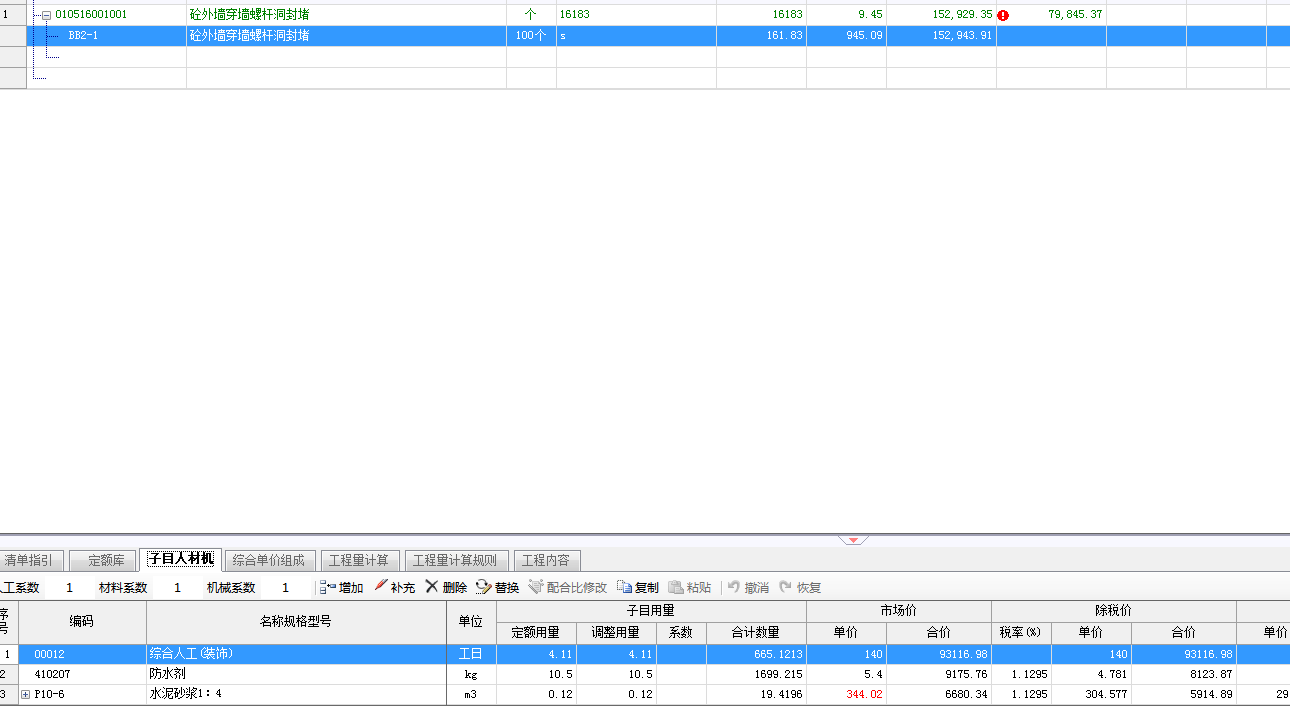Click the 配合比修改 icon
This screenshot has width=1290, height=724.
click(x=536, y=587)
